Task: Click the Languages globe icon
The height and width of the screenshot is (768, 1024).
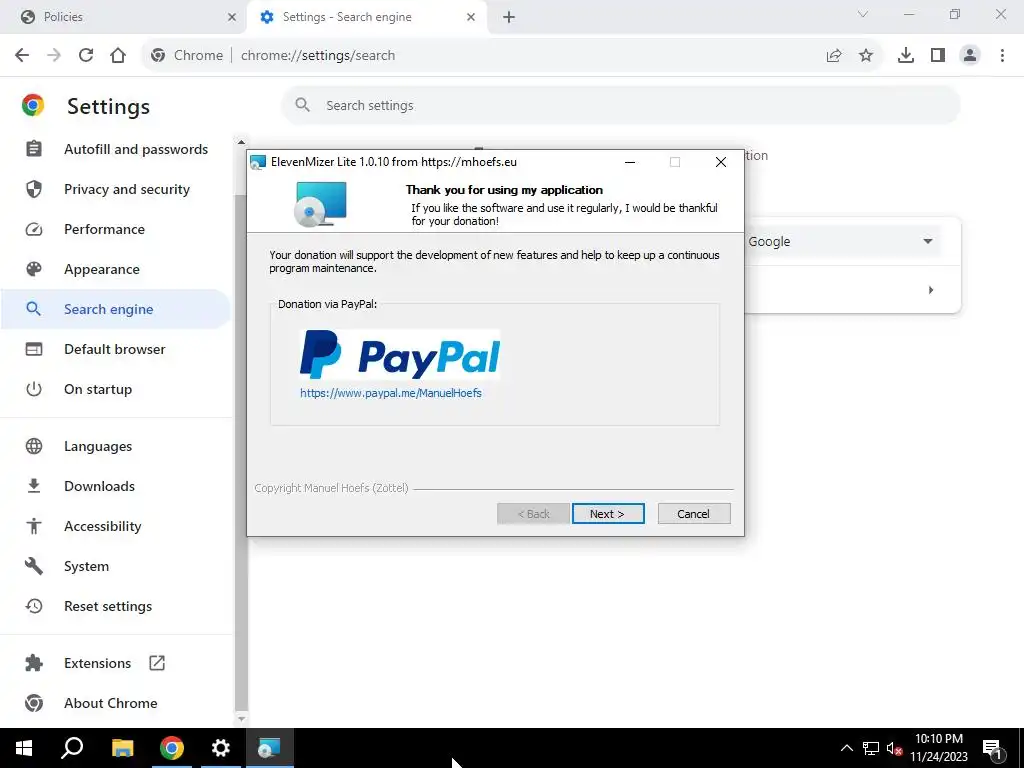Action: (34, 446)
